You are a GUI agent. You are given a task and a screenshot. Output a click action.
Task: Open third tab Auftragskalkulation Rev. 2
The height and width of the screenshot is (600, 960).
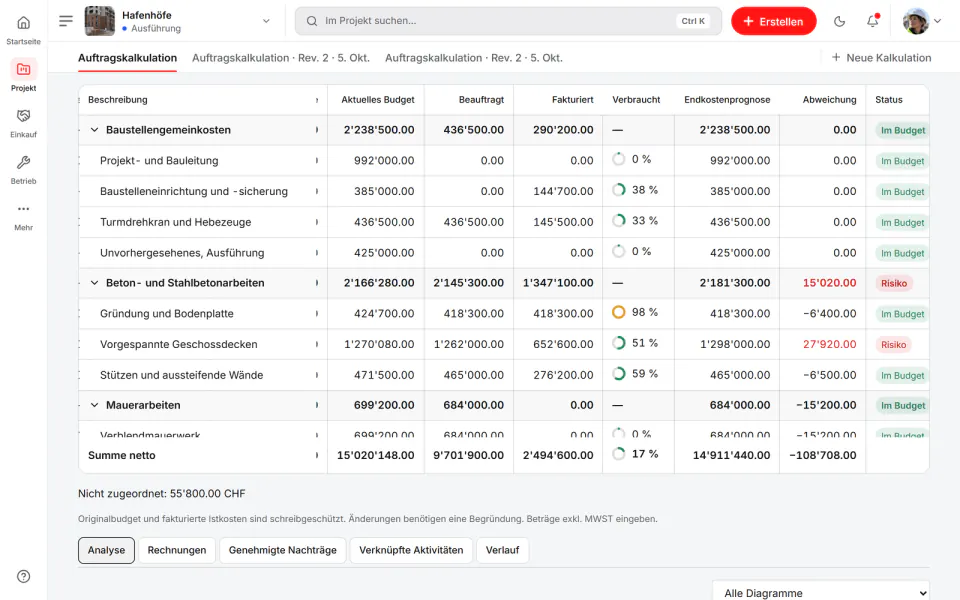tap(474, 58)
